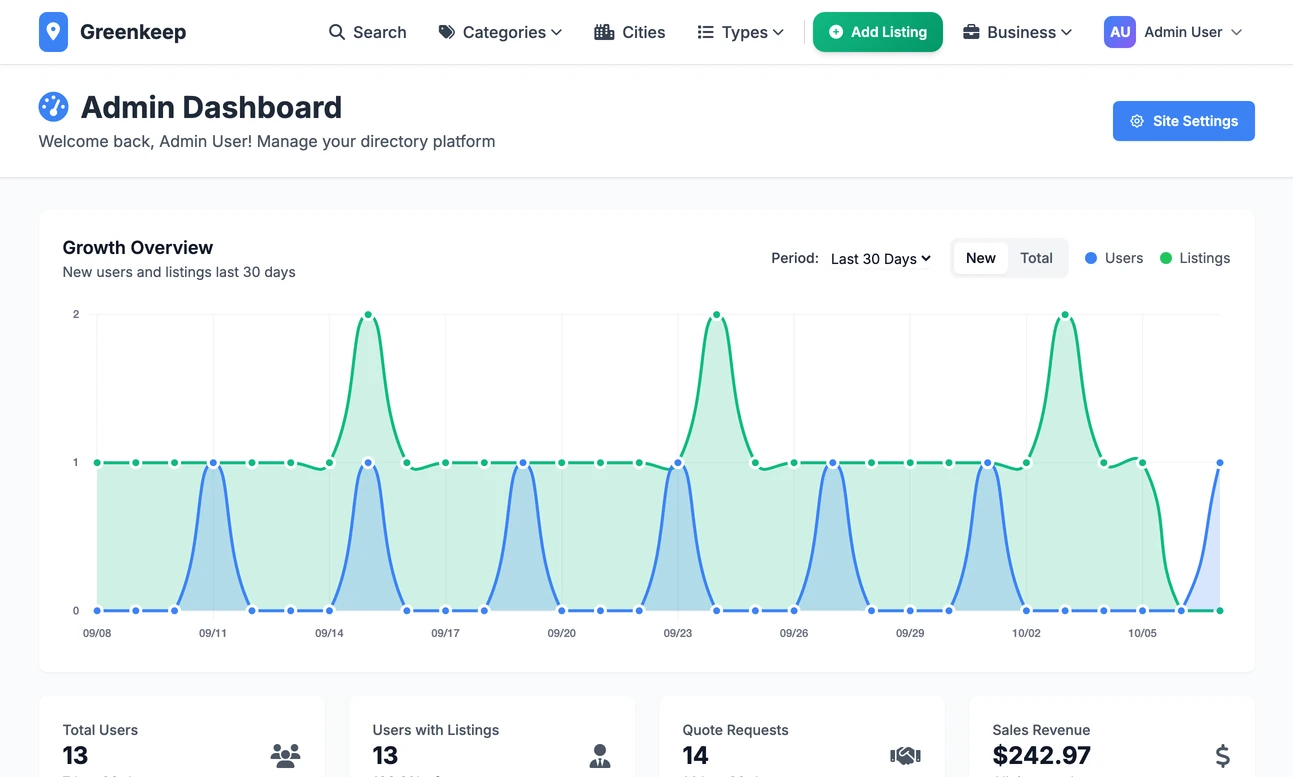1293x777 pixels.
Task: Click the Sales Revenue dollar sign icon
Action: click(x=1222, y=756)
